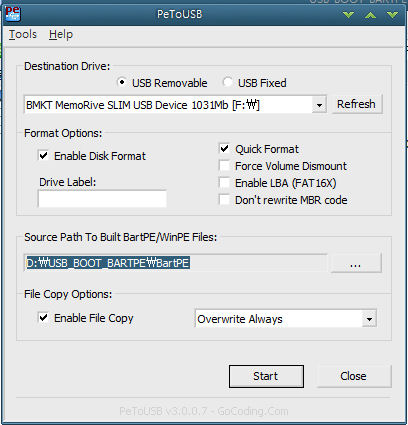Click the File Copy Options: group label
The width and height of the screenshot is (408, 425).
(x=68, y=294)
